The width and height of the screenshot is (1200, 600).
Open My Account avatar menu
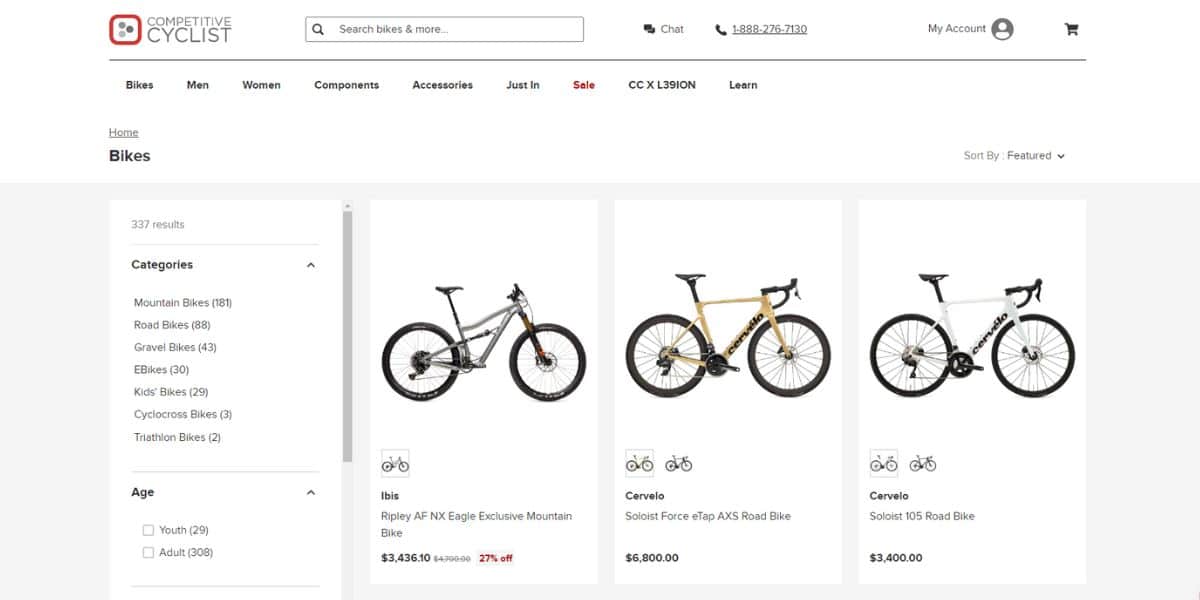[x=1000, y=29]
